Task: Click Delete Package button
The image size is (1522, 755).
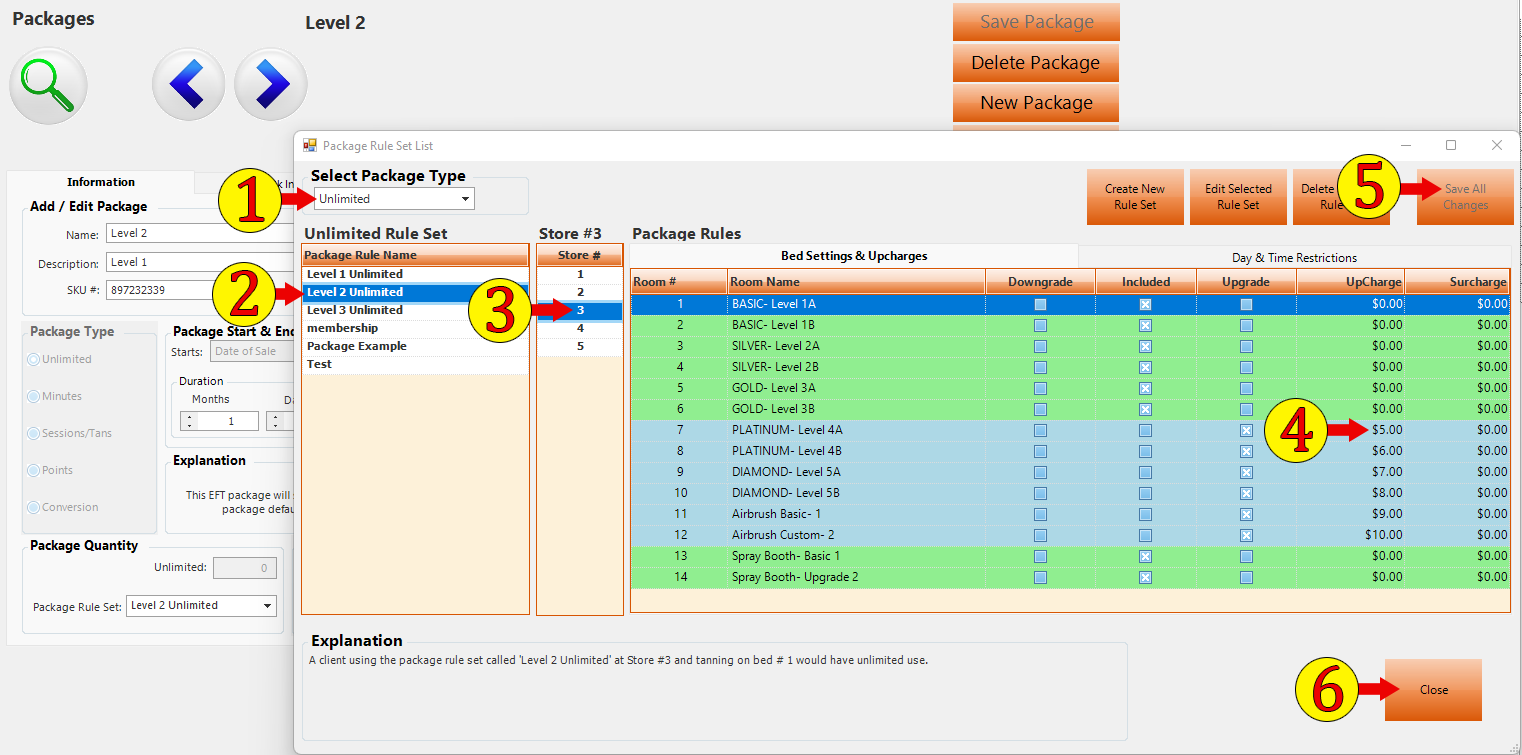Action: coord(1036,62)
